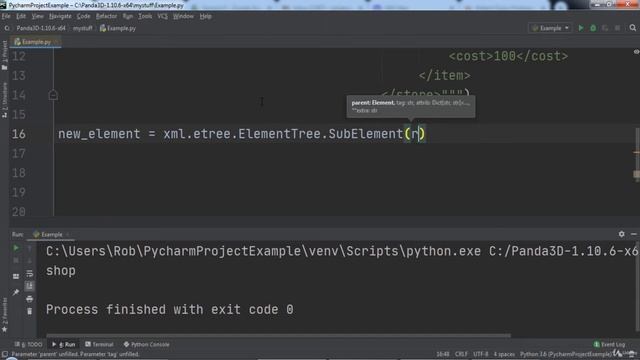640x360 pixels.
Task: Click 'Process finished with exit code 0' text
Action: pyautogui.click(x=169, y=309)
